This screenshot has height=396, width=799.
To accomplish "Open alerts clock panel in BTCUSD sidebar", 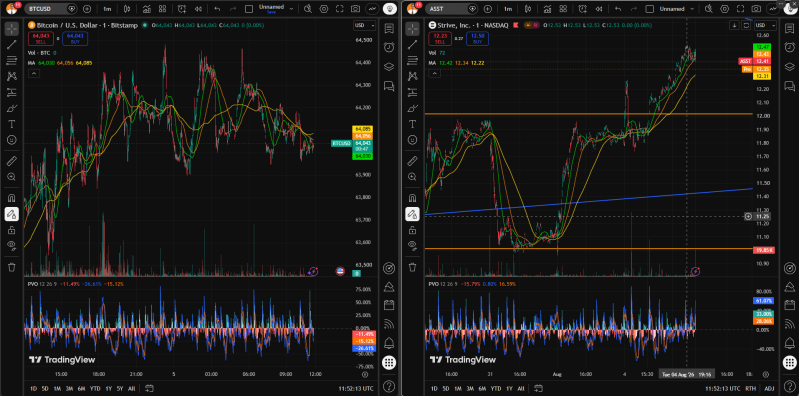I will click(x=389, y=47).
